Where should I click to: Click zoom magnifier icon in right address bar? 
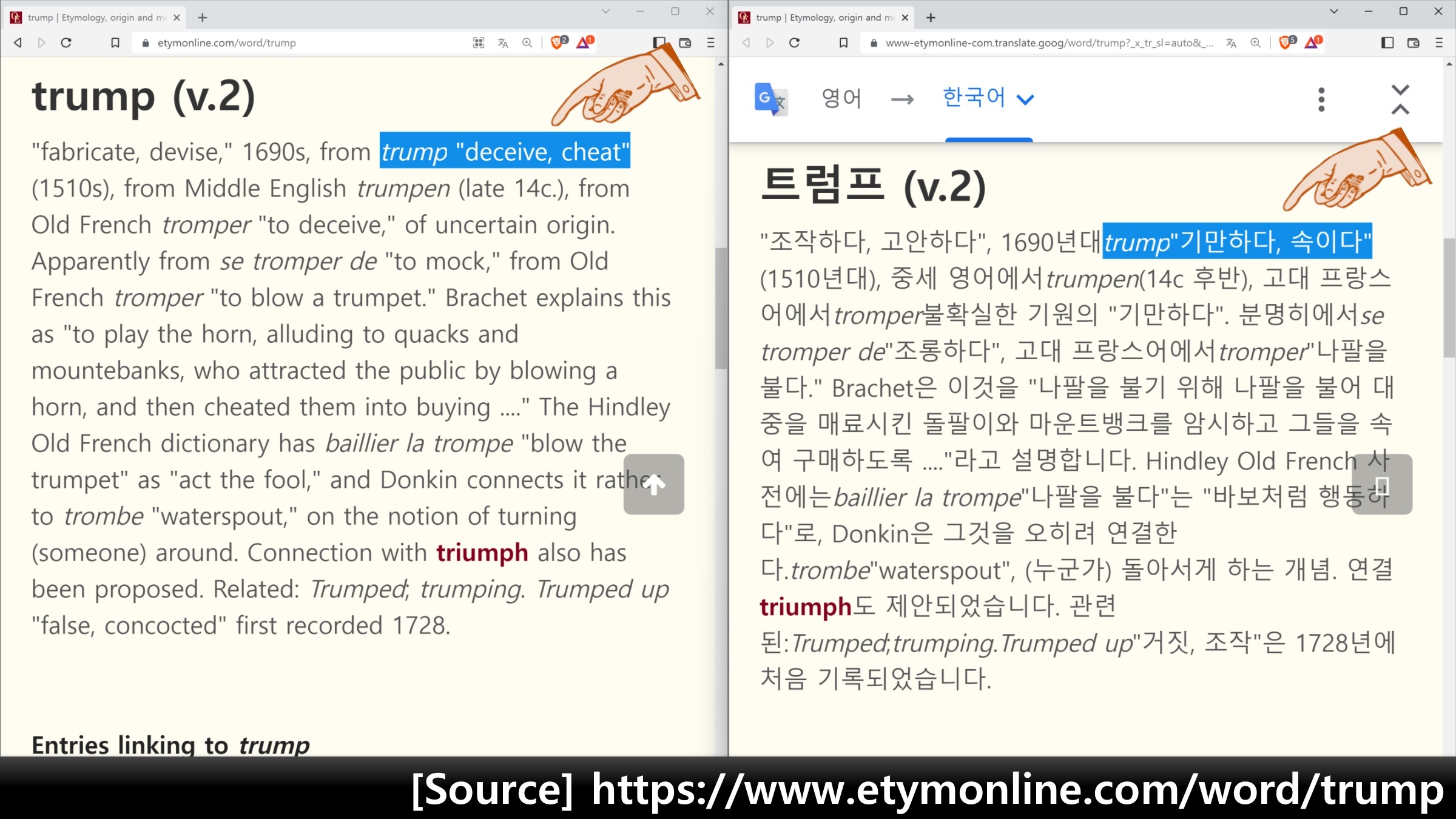[1255, 42]
